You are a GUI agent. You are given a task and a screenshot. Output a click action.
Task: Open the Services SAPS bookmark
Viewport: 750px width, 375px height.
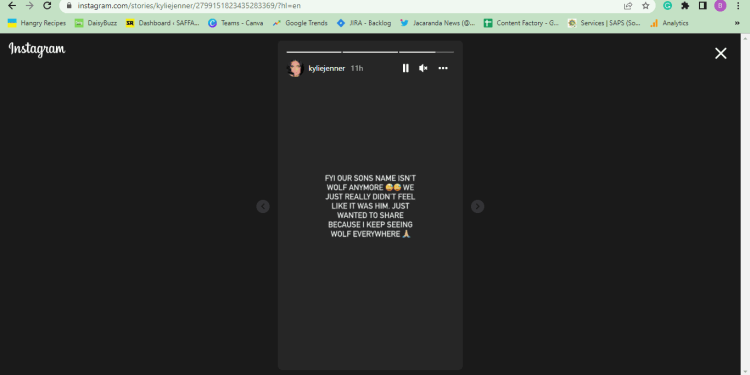(604, 23)
